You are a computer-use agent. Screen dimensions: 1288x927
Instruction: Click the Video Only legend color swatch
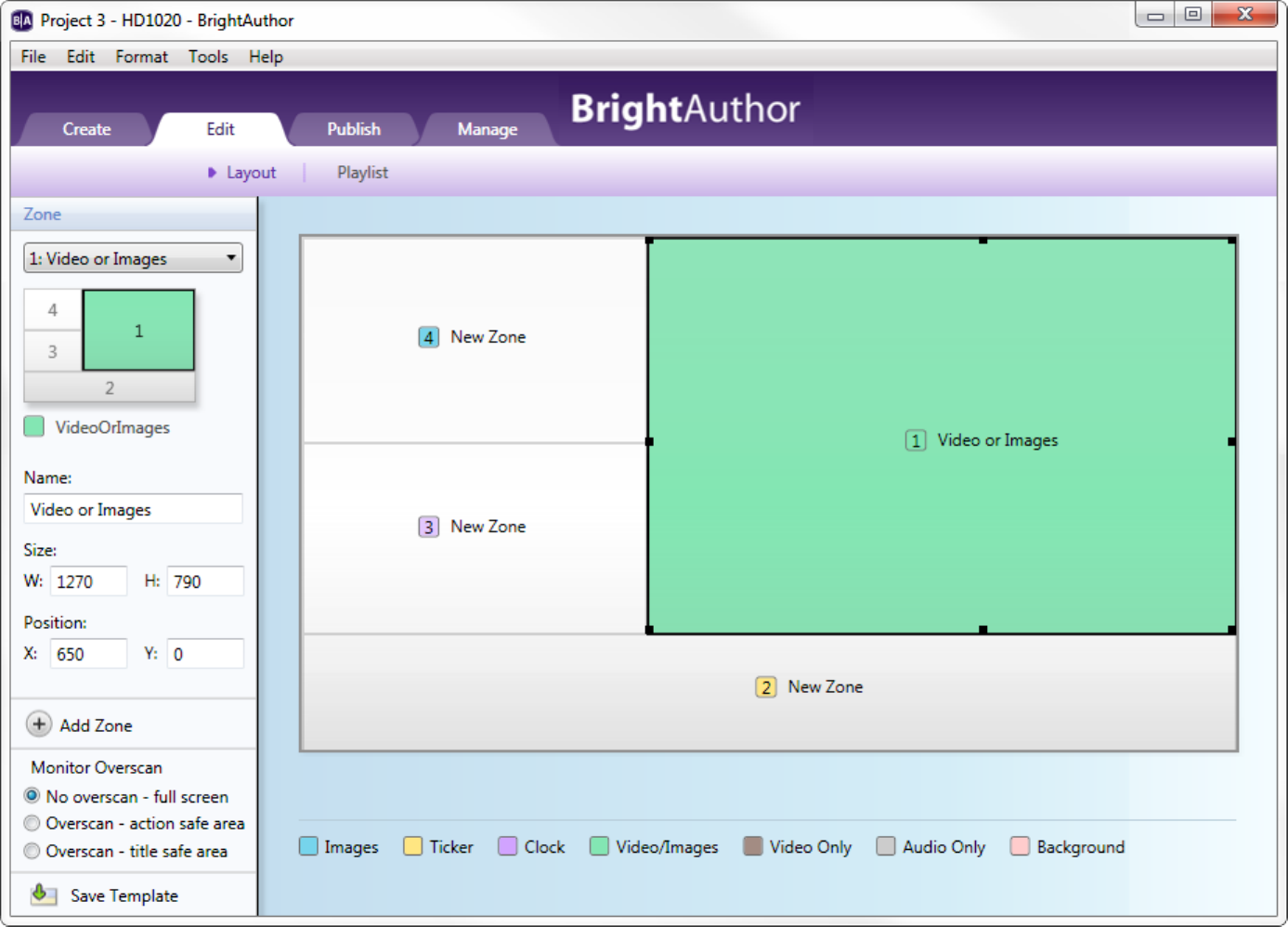coord(753,846)
